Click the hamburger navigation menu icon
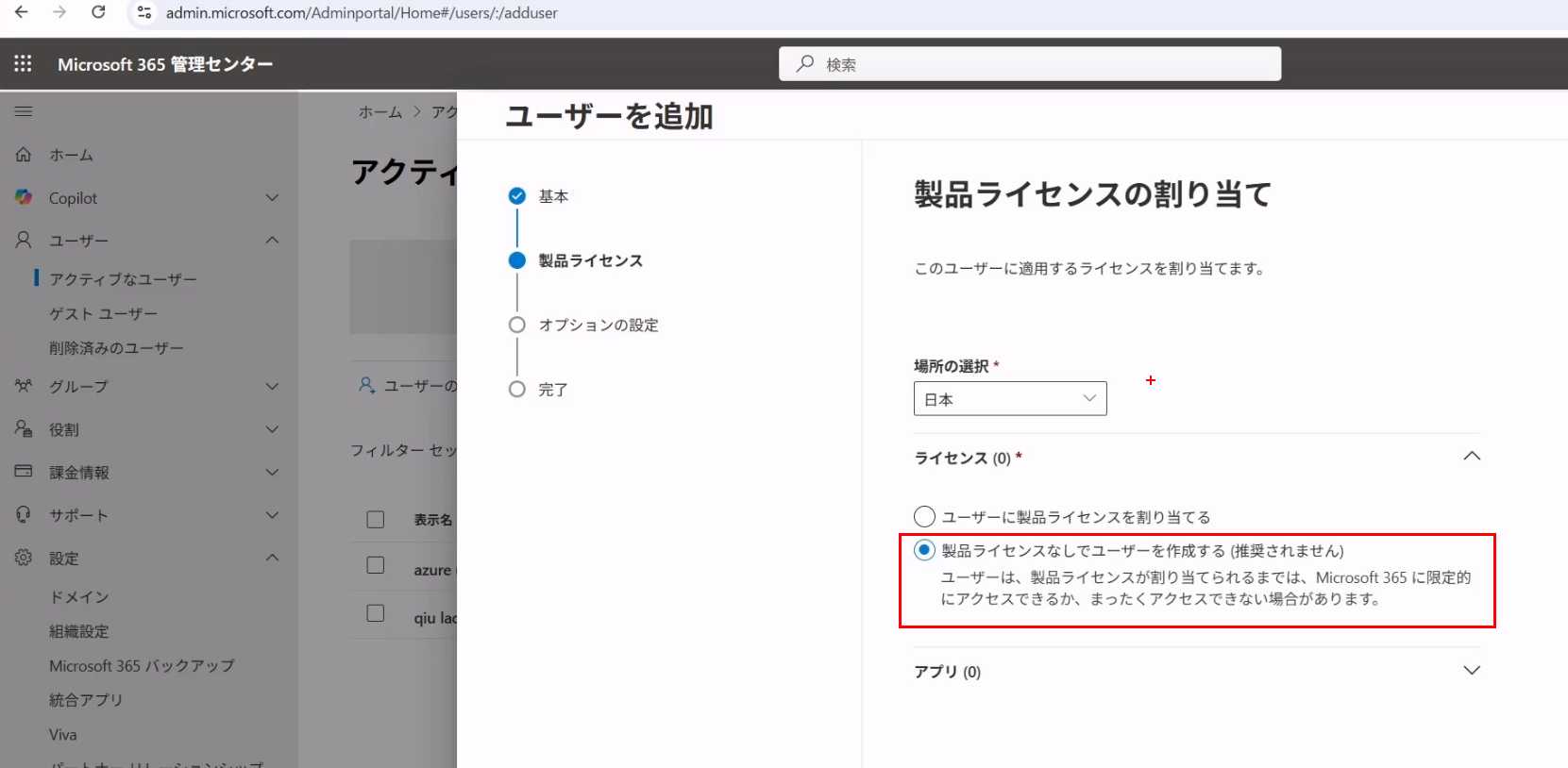The width and height of the screenshot is (1568, 768). [24, 111]
